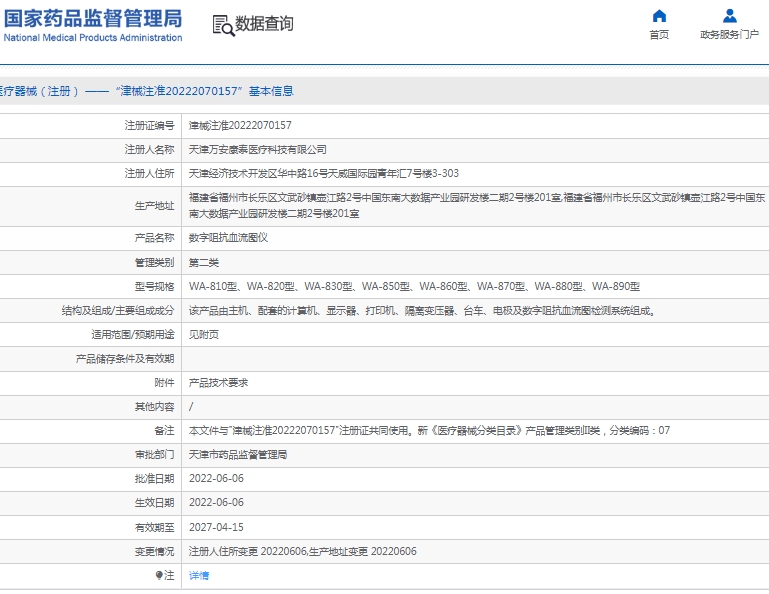Click the 适用范围/预期用途 row label
Viewport: 769px width, 594px height.
coord(133,335)
